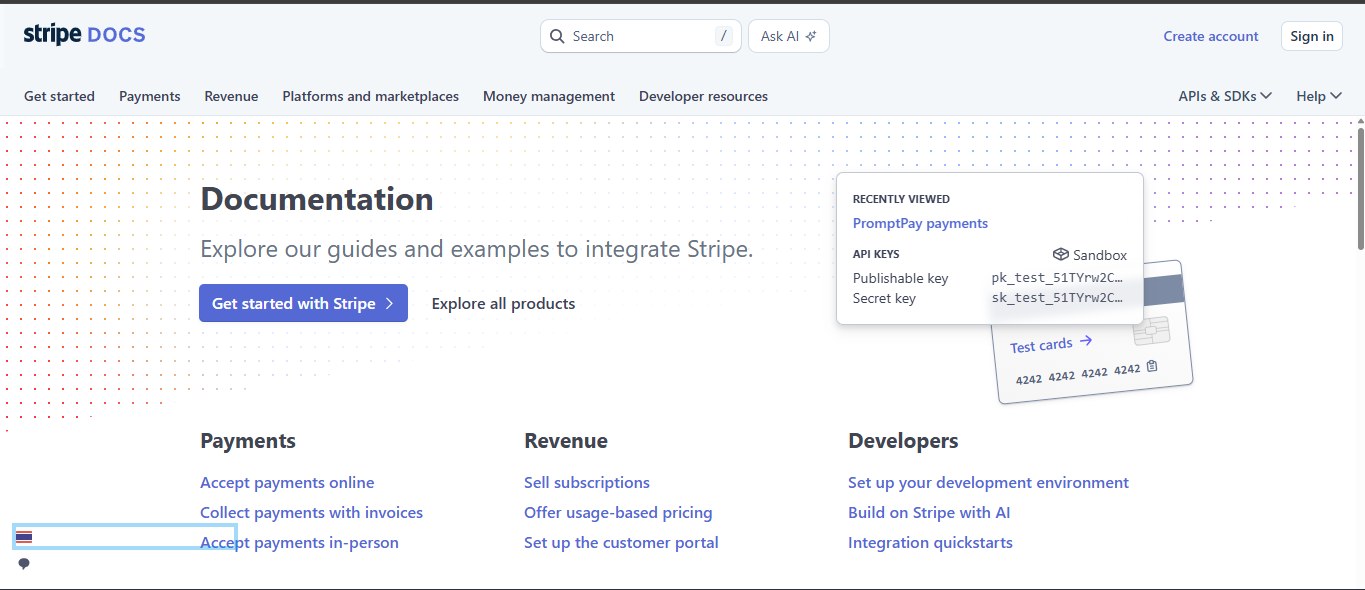Open Platforms and marketplaces nav tab
1365x590 pixels.
click(370, 96)
